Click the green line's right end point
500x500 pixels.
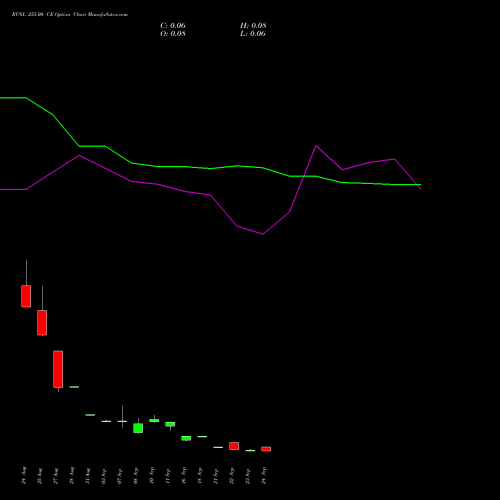point(420,184)
